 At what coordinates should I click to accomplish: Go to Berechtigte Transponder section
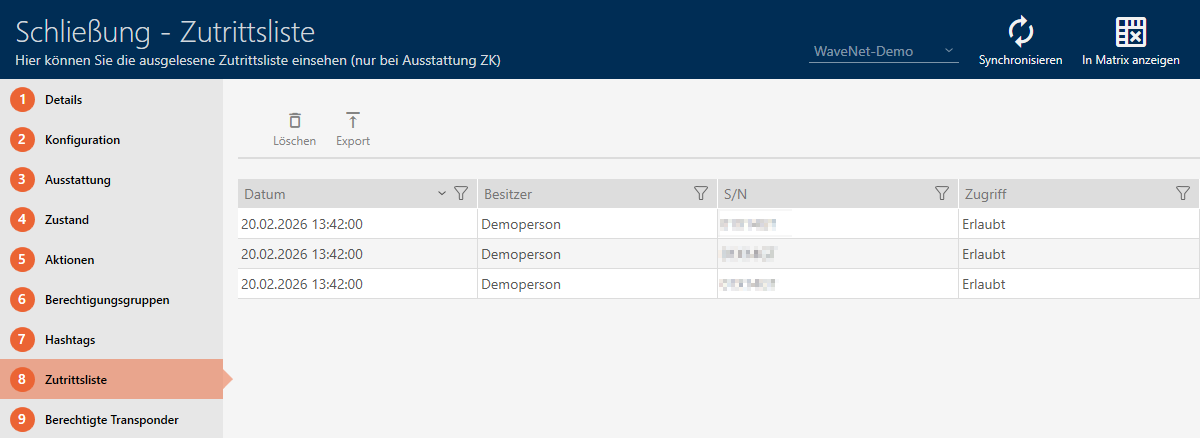click(x=111, y=420)
